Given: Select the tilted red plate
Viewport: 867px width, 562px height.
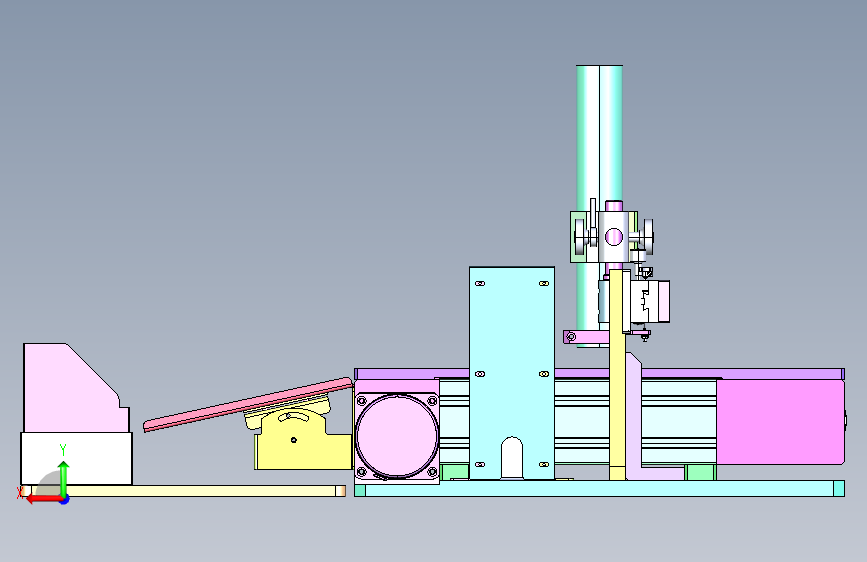Looking at the screenshot, I should point(248,404).
